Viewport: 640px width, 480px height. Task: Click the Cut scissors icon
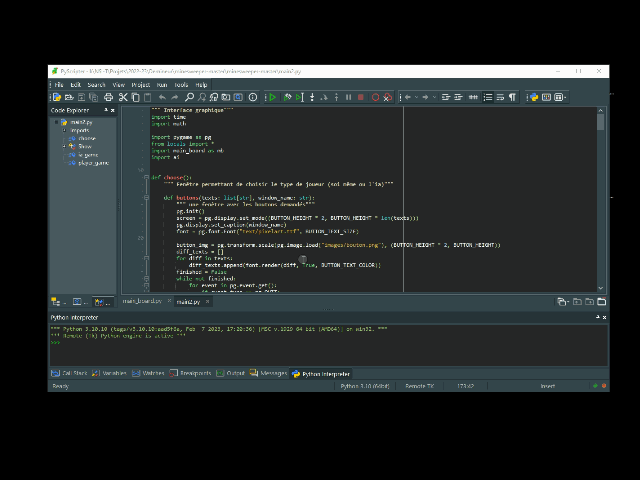[x=123, y=97]
